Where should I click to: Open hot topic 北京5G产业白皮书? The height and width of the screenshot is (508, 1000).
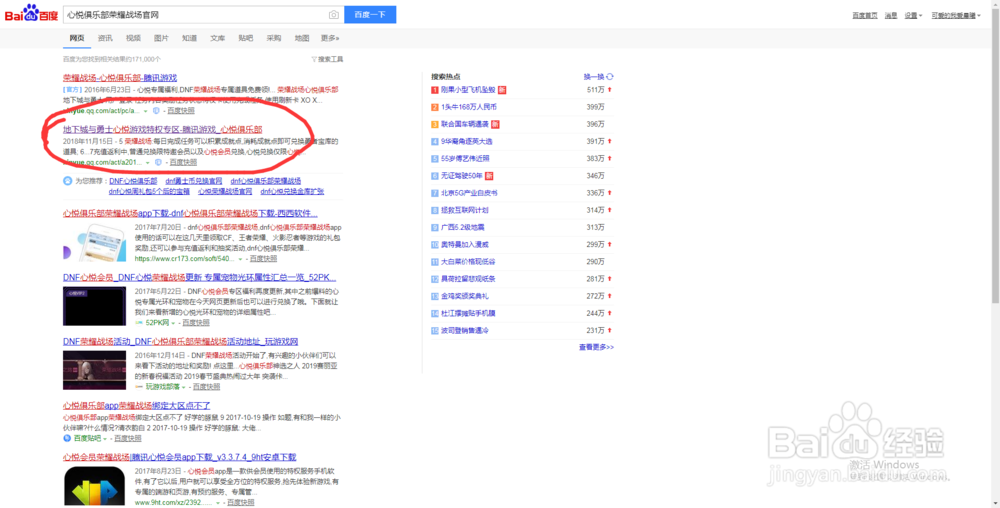pos(469,193)
